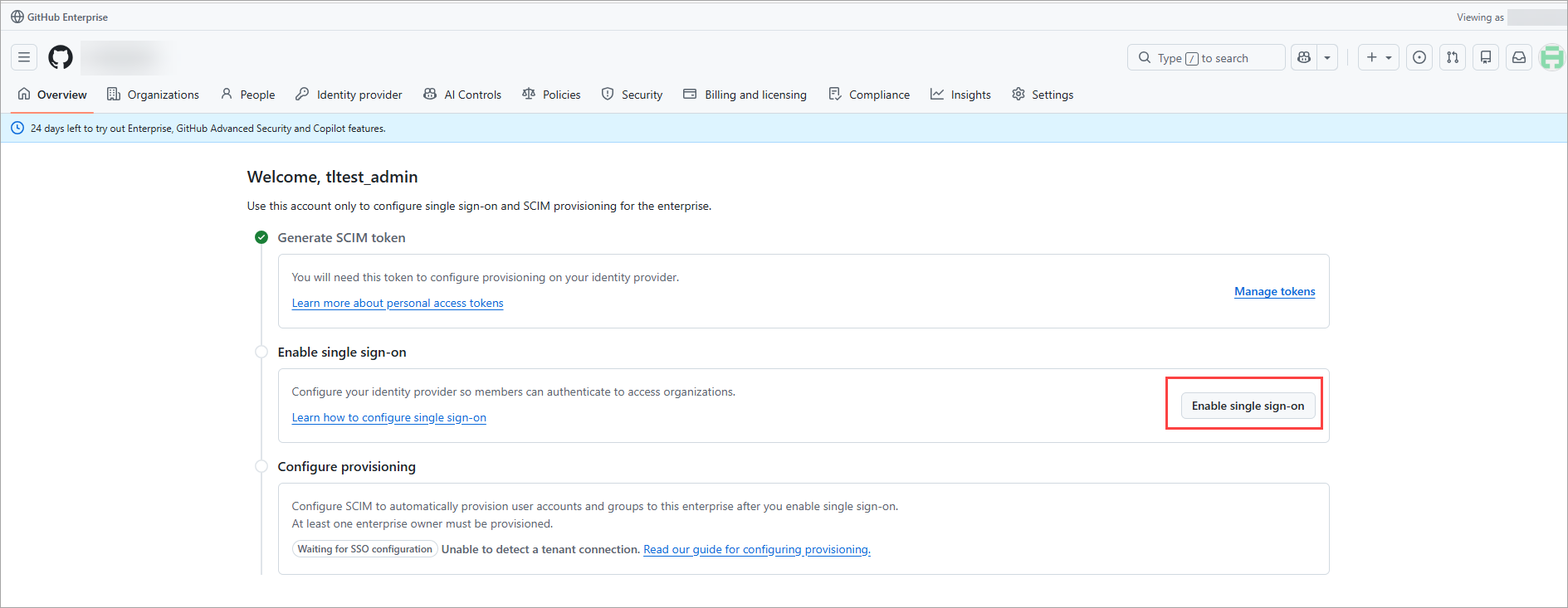Select the Overview tab
The width and height of the screenshot is (1568, 608).
coord(52,95)
